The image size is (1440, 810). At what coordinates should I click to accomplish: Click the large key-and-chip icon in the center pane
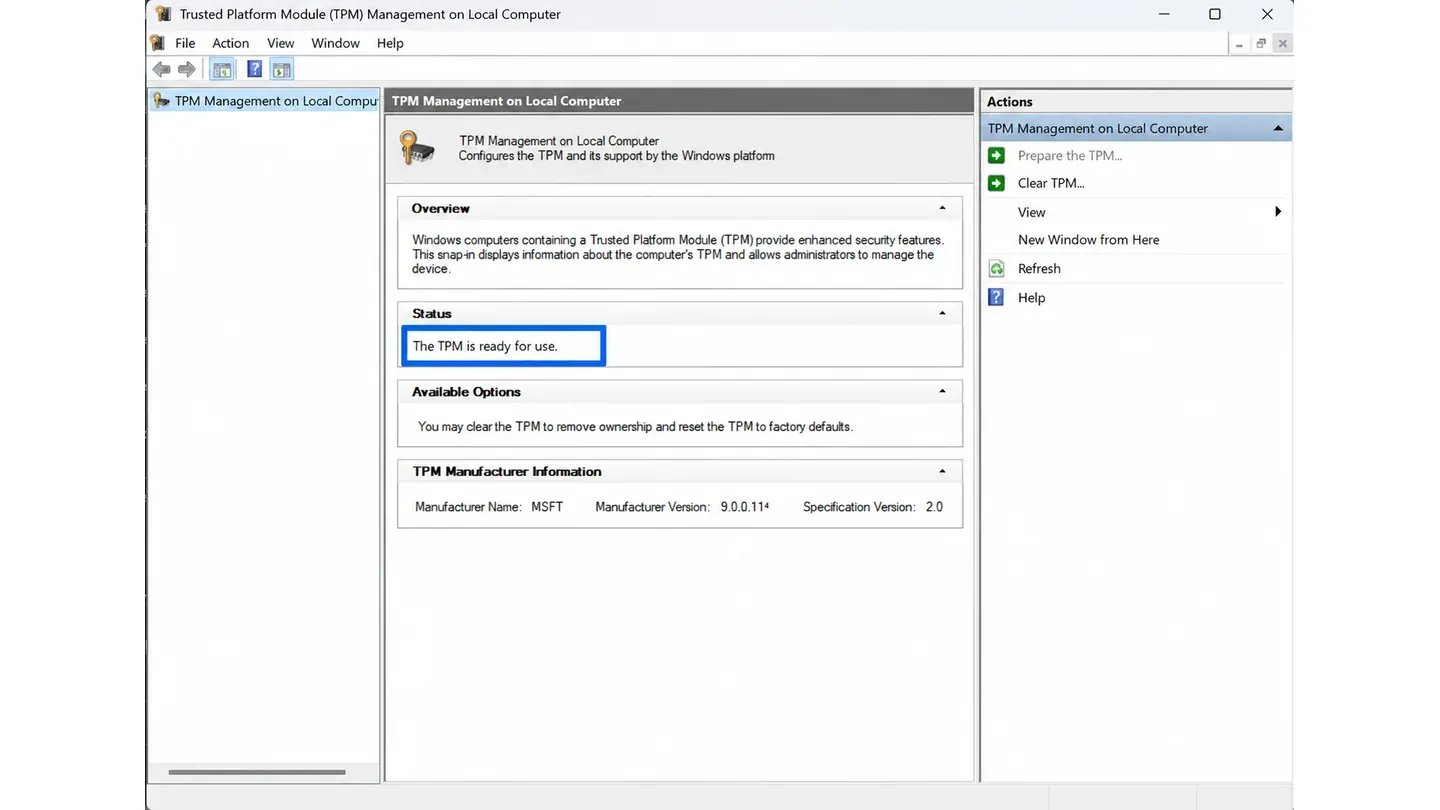(x=416, y=147)
